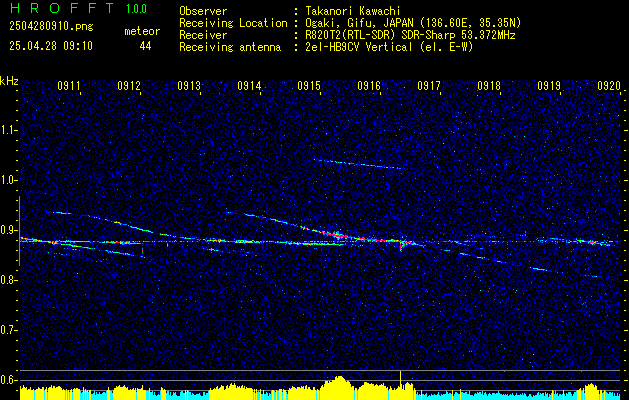Click the 0911 time marker
Image resolution: width=629 pixels, height=400 pixels.
point(69,86)
